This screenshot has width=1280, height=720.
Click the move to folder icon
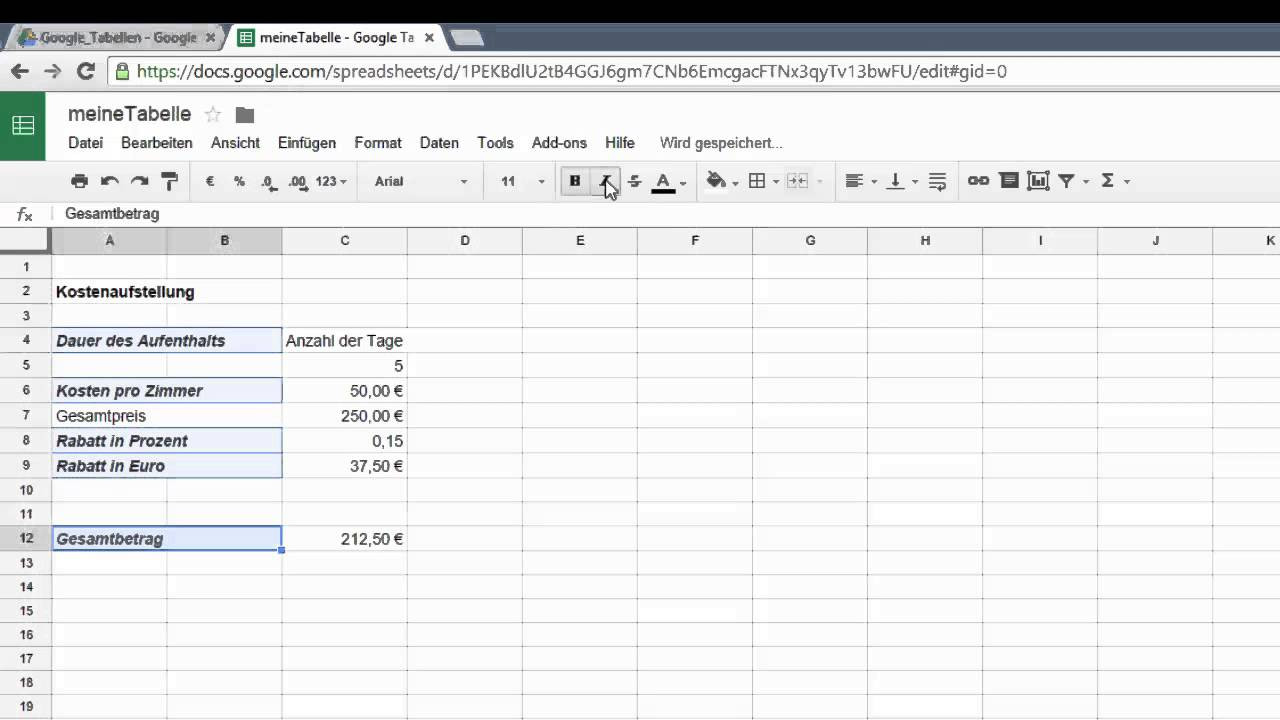(245, 115)
